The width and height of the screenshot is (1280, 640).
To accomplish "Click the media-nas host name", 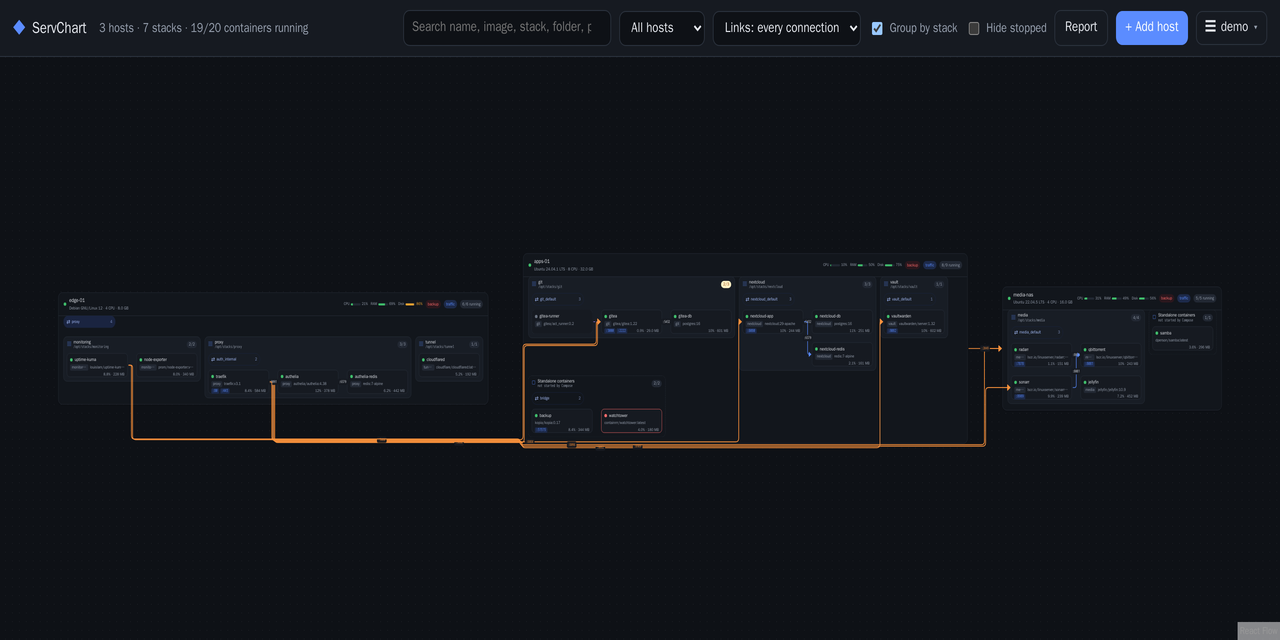I will 1023,295.
